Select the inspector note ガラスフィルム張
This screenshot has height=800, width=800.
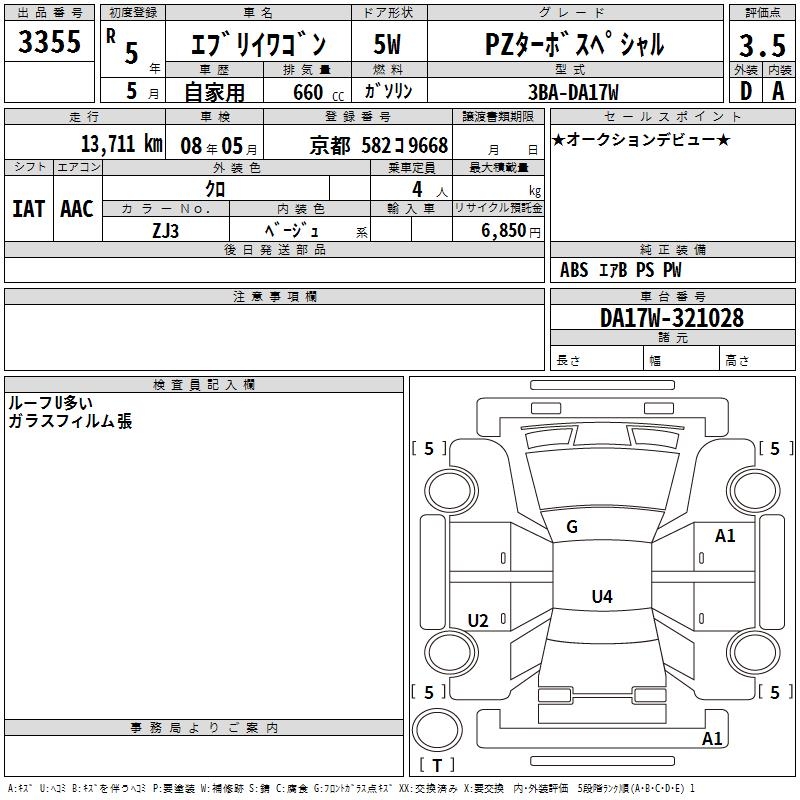pos(70,421)
